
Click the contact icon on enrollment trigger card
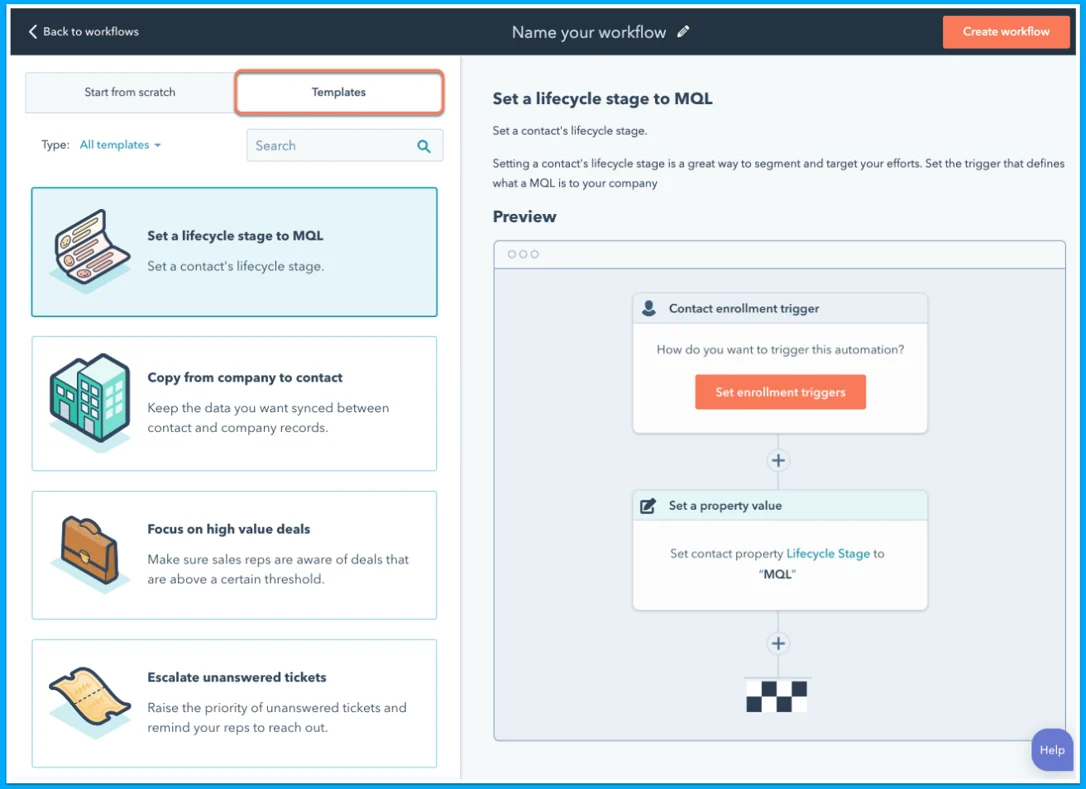pyautogui.click(x=649, y=308)
